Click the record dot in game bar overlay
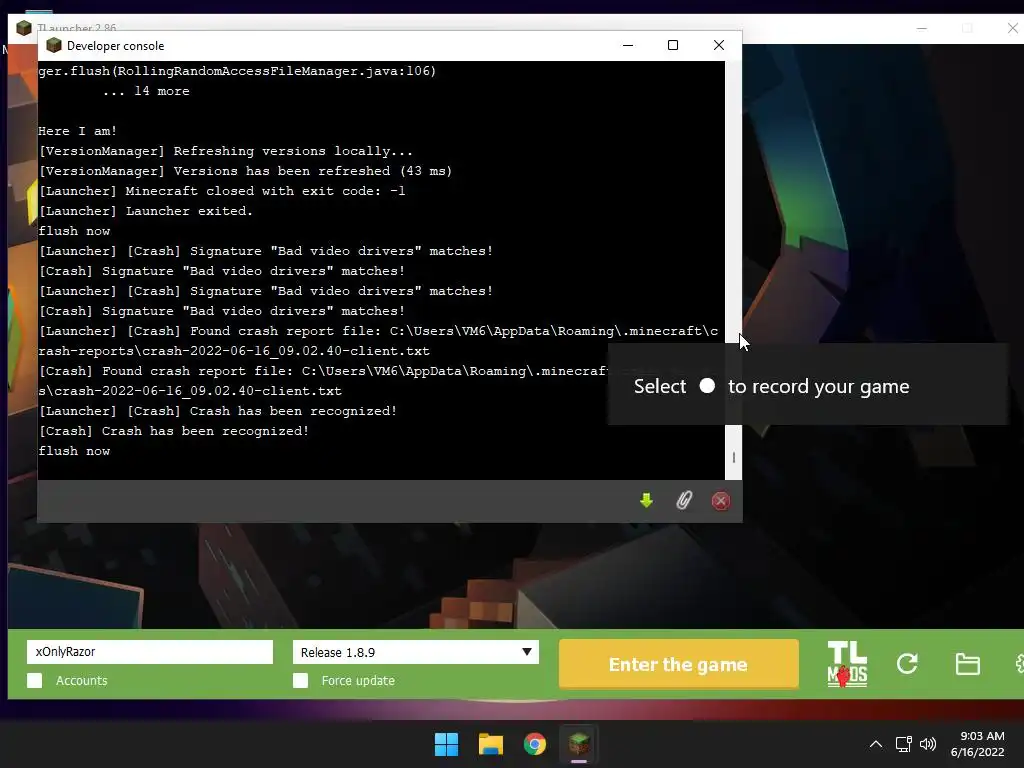The height and width of the screenshot is (768, 1024). tap(707, 386)
